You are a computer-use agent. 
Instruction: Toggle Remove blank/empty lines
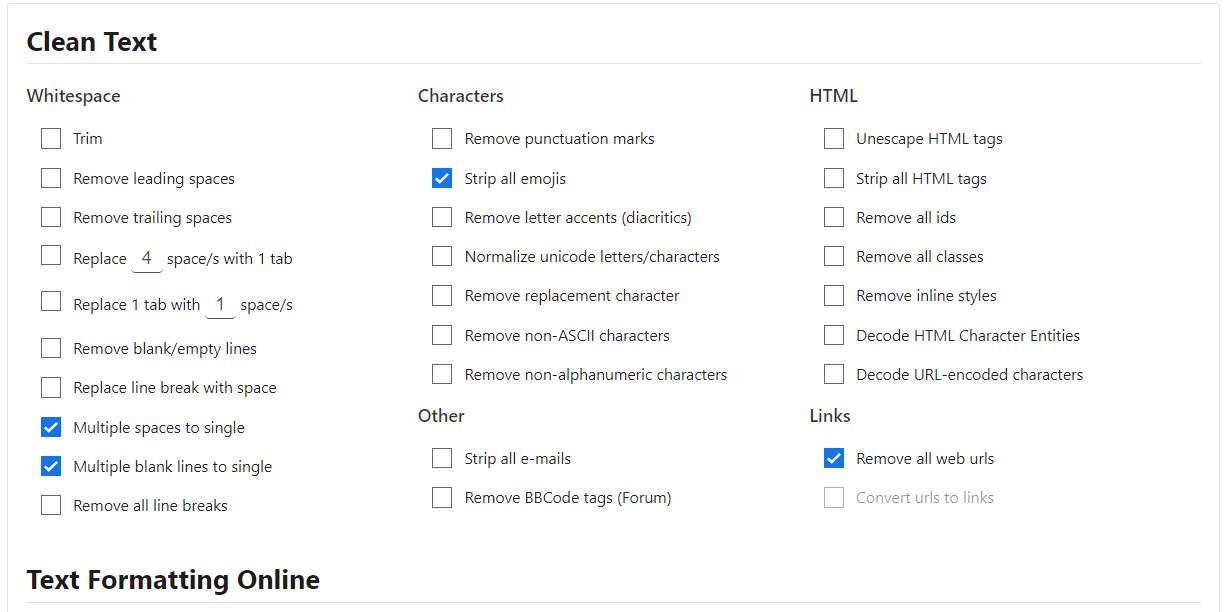pos(51,348)
